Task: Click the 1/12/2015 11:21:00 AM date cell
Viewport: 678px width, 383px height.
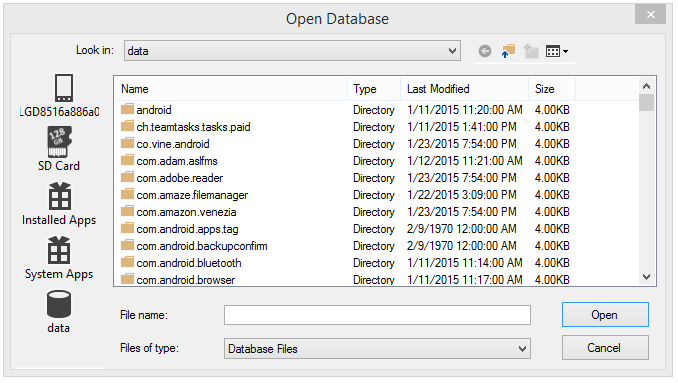Action: (464, 161)
